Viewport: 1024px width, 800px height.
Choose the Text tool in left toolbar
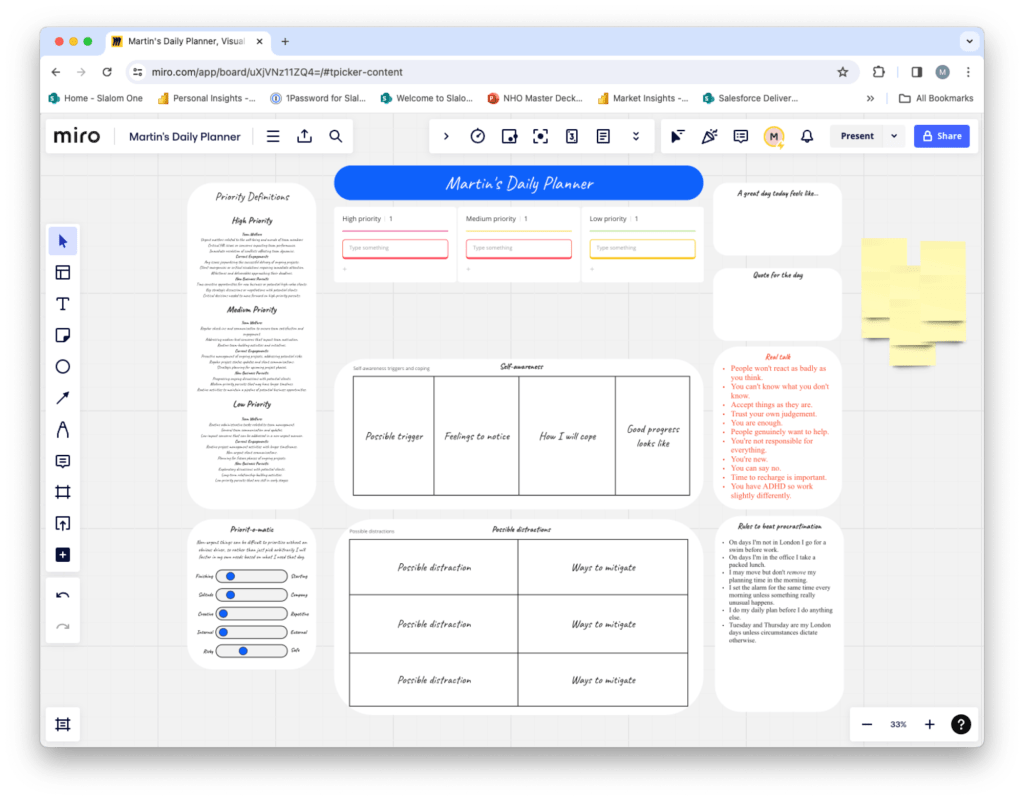pos(63,304)
